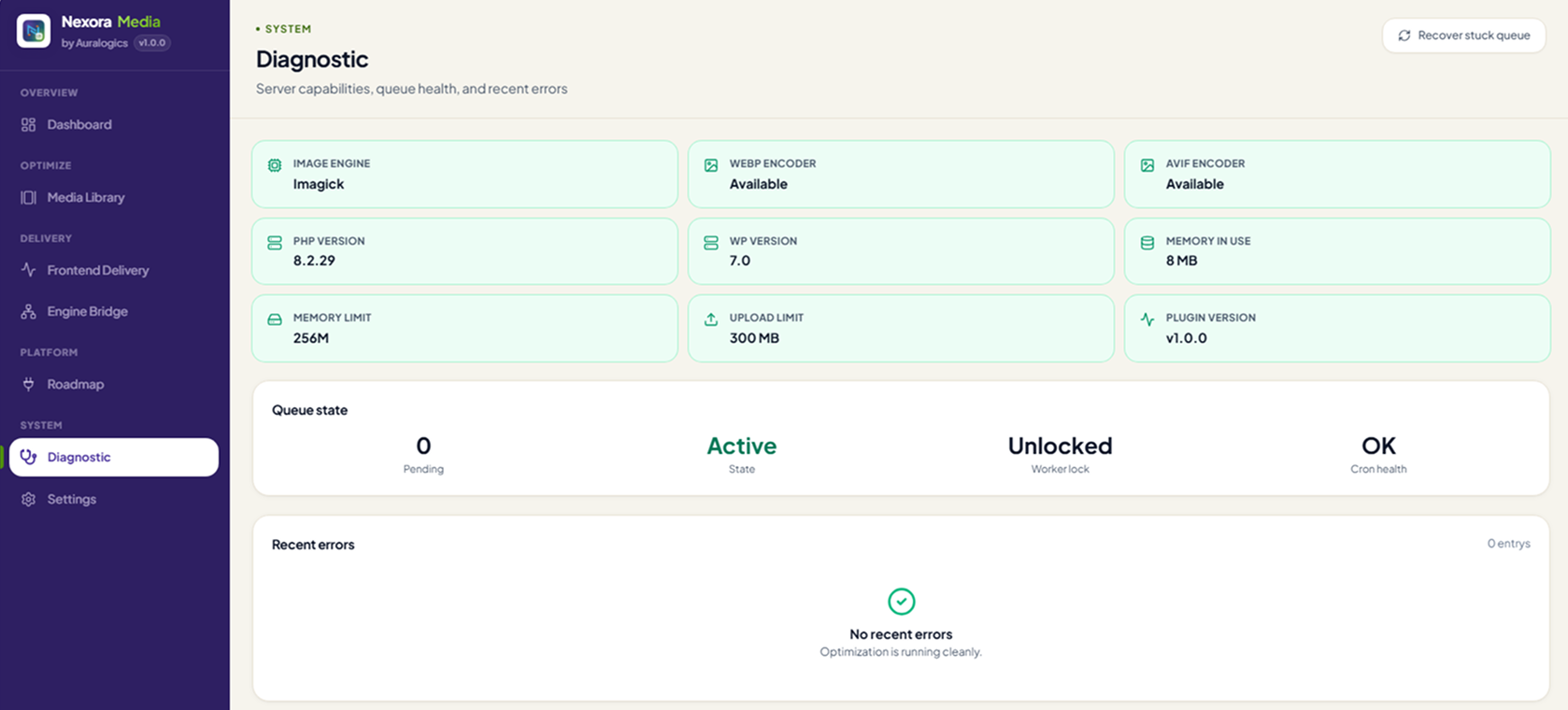Click the WP Version server icon

pyautogui.click(x=711, y=243)
